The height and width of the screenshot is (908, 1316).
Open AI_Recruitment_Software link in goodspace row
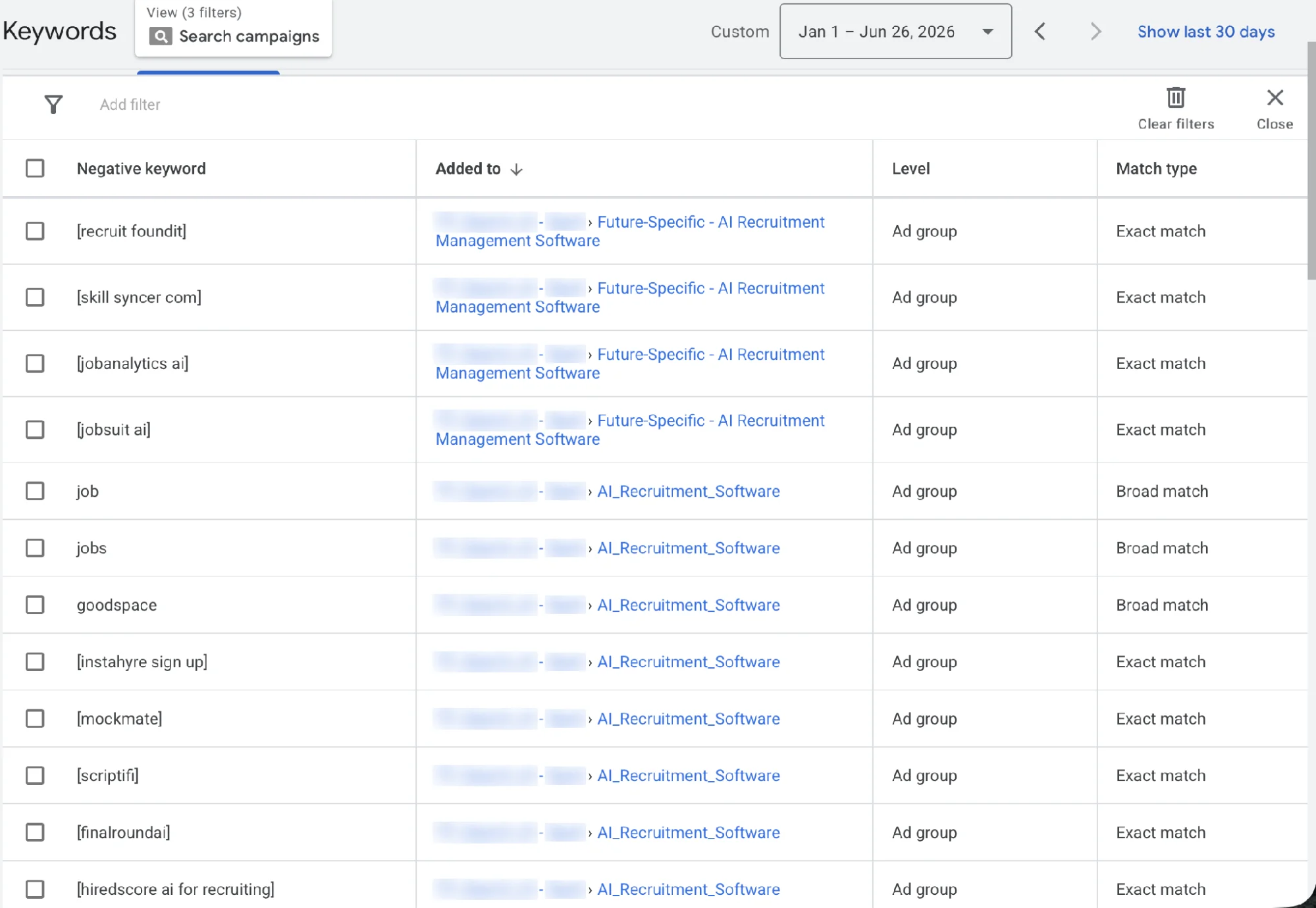688,605
